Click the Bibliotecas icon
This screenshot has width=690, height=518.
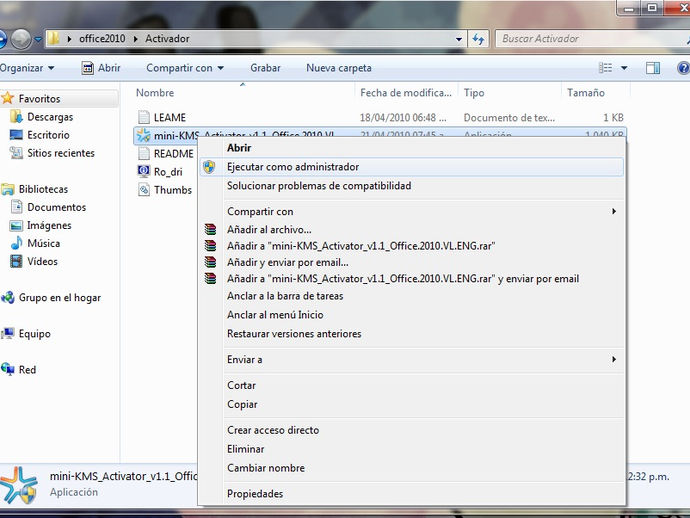[x=7, y=189]
